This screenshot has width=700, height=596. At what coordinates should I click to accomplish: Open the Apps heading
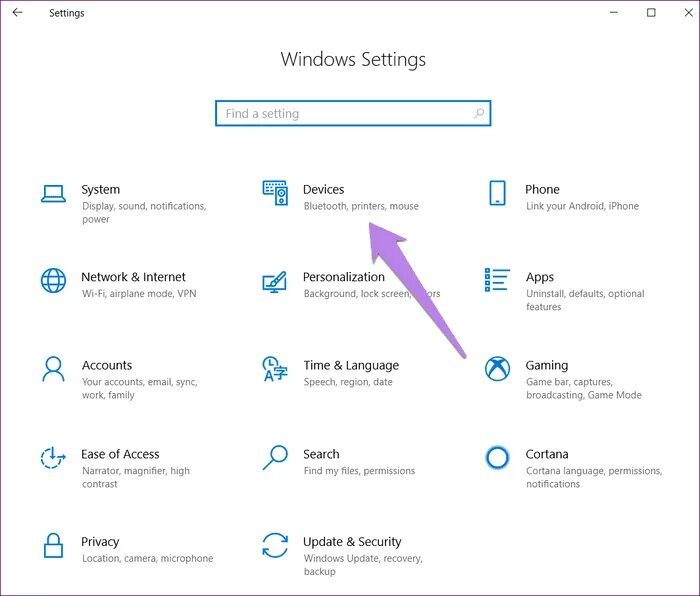click(540, 277)
